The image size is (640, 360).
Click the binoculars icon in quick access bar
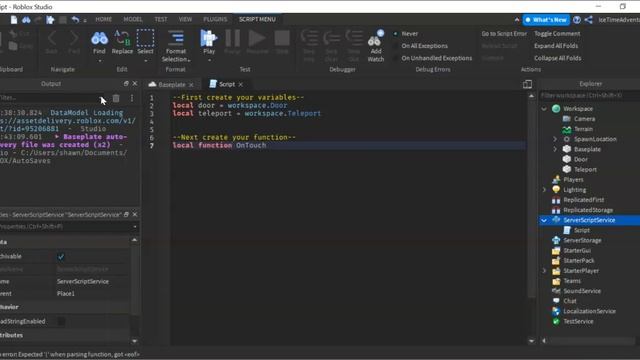click(26, 20)
